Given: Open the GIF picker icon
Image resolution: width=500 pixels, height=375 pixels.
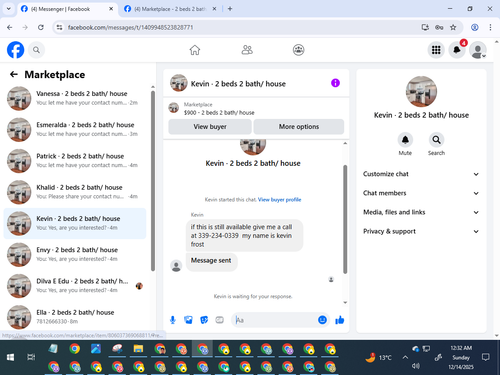Looking at the screenshot, I should [x=219, y=320].
